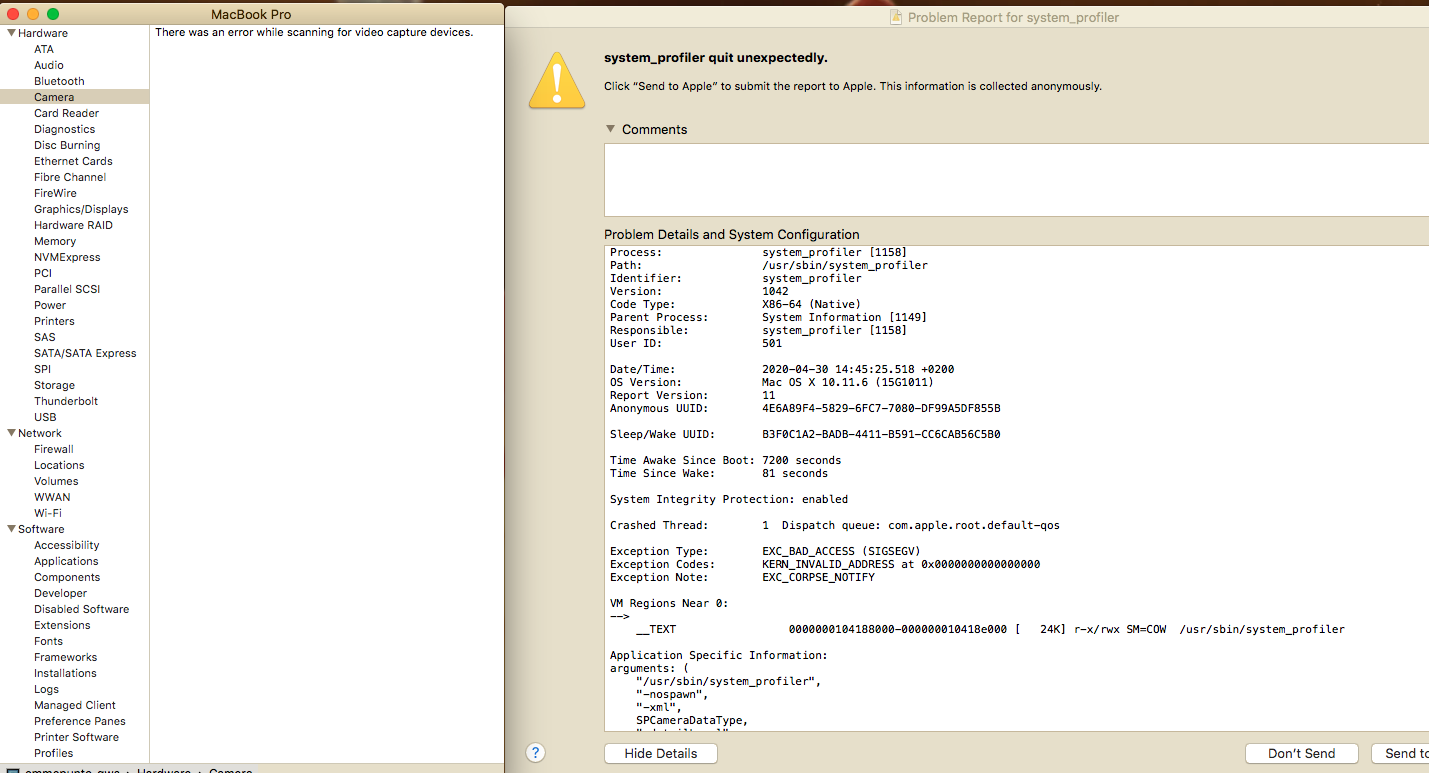Open the help question mark button

[x=535, y=753]
